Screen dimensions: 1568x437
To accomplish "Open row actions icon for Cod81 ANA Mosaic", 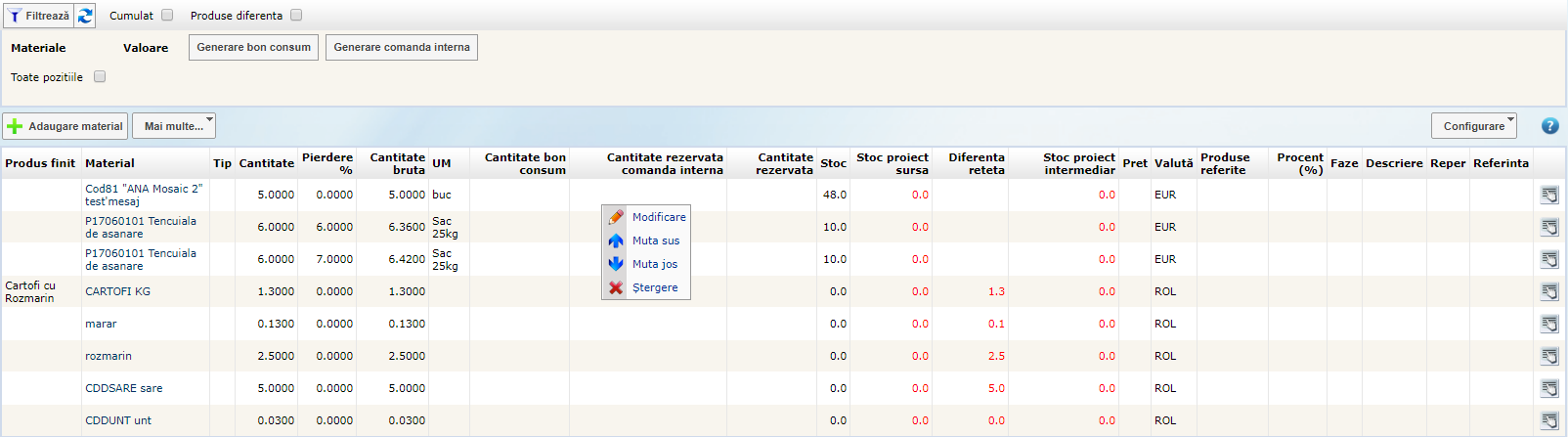I will point(1549,195).
